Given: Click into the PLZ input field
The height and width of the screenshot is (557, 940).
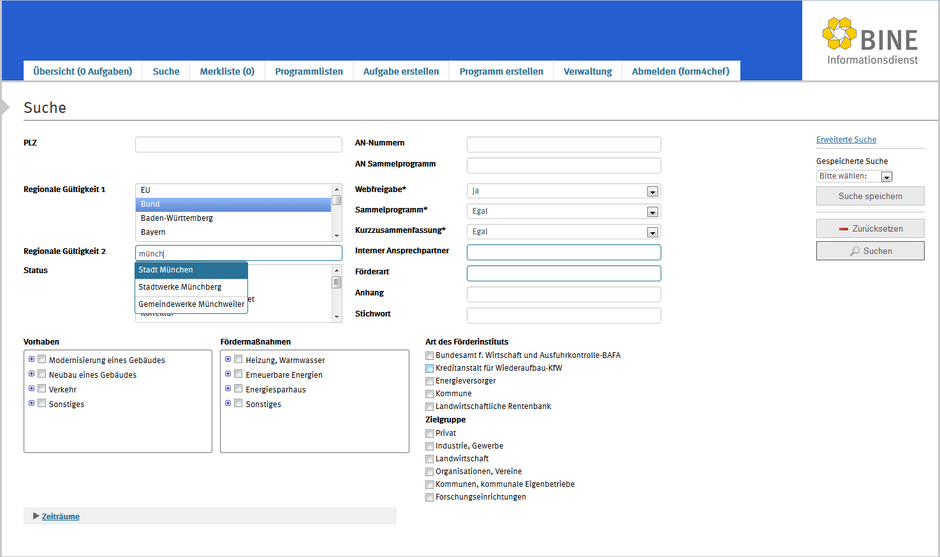Looking at the screenshot, I should point(239,144).
